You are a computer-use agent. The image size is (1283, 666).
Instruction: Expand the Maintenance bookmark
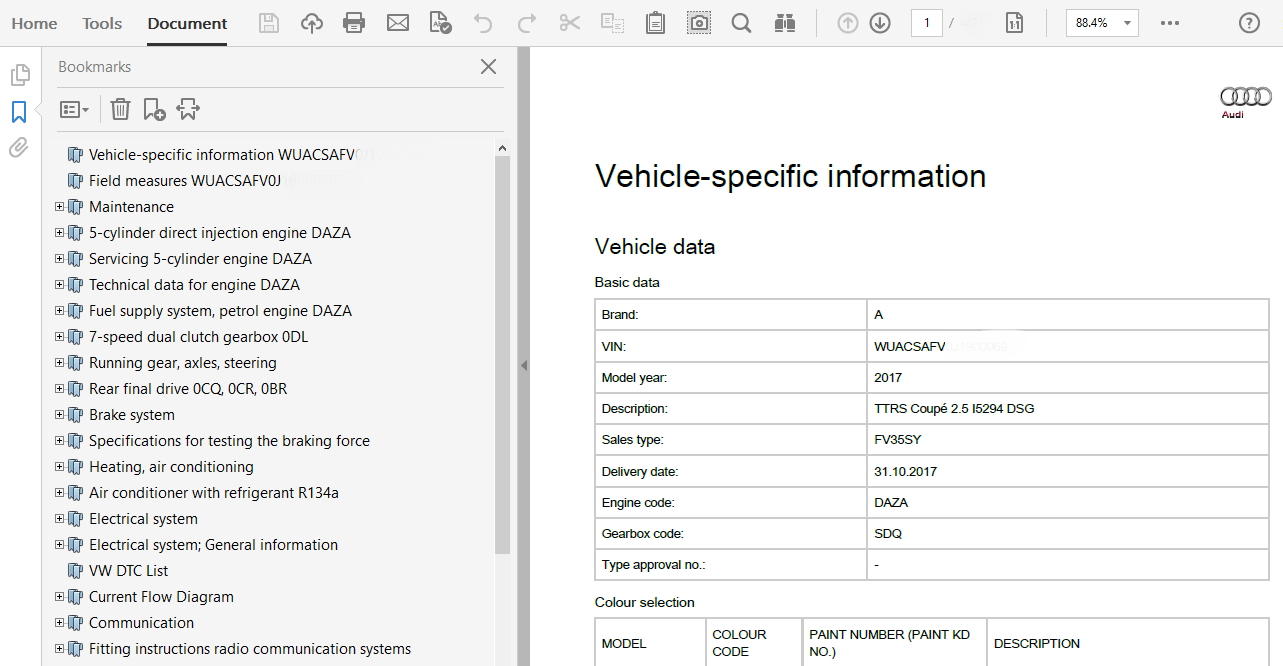pos(59,207)
